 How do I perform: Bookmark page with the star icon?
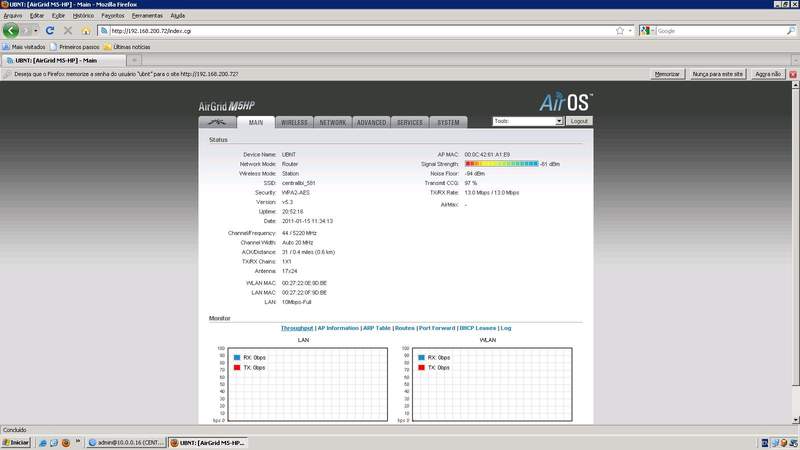click(620, 31)
